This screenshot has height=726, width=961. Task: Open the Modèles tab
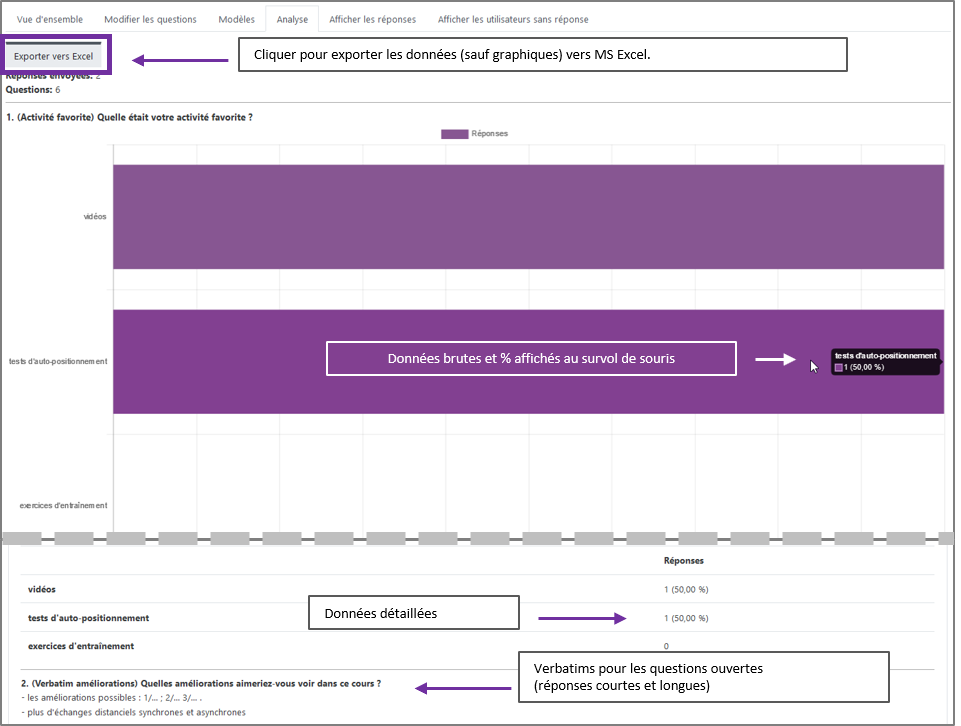tap(236, 19)
